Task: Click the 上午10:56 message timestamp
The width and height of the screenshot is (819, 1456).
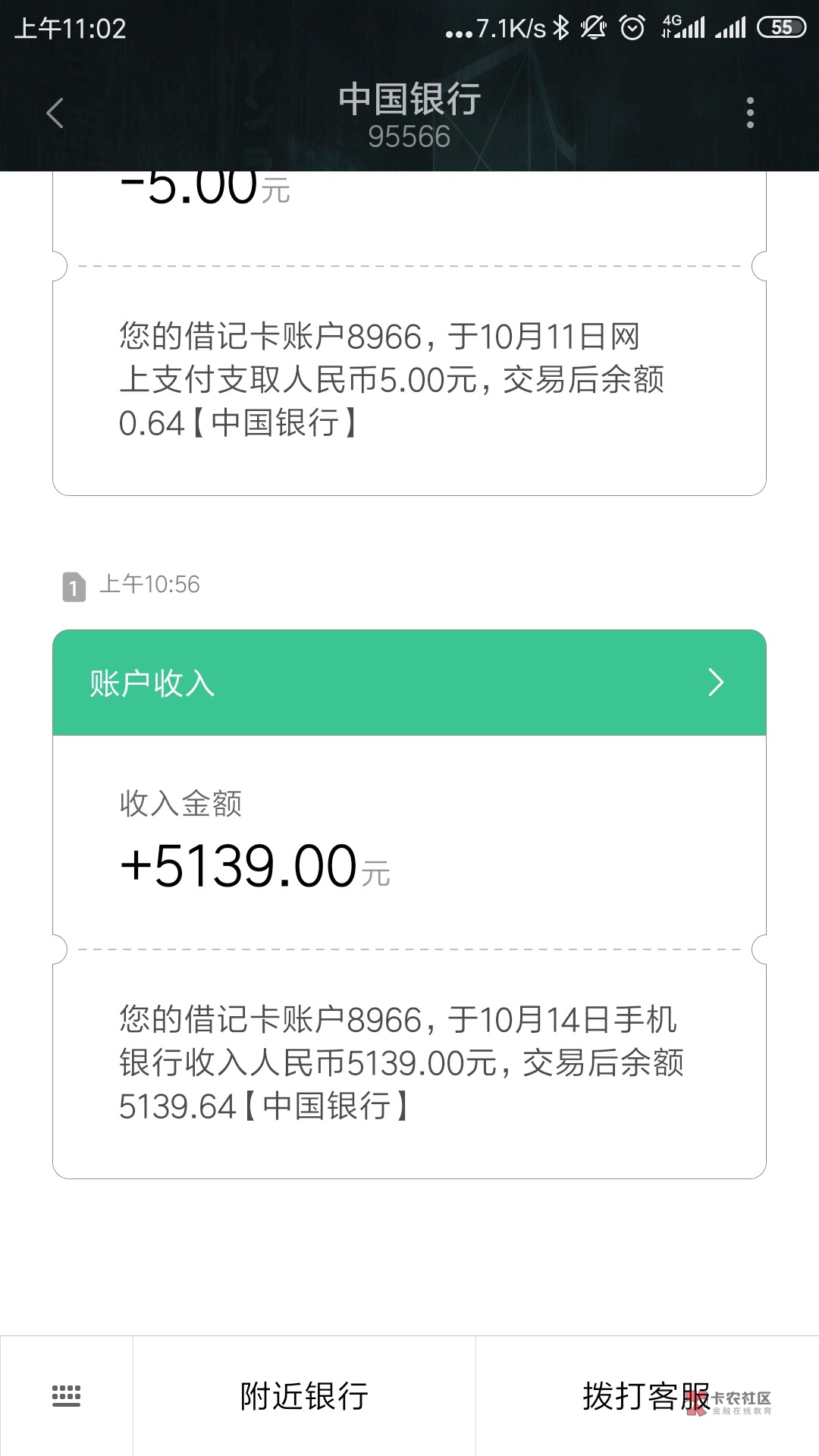Action: coord(150,585)
